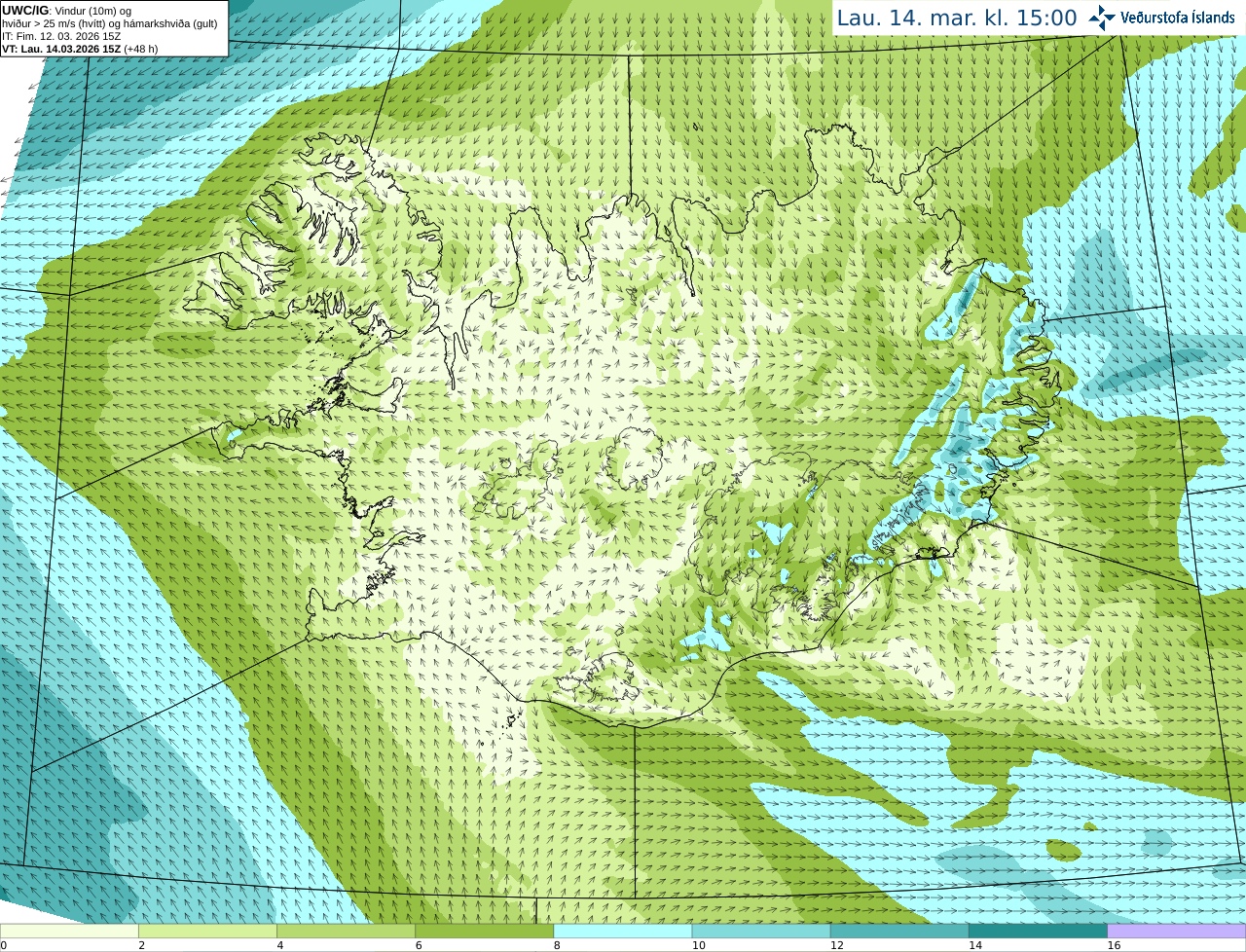
Task: Click the date heading Lau. 14. mar. kl. 15:00
Action: 957,18
